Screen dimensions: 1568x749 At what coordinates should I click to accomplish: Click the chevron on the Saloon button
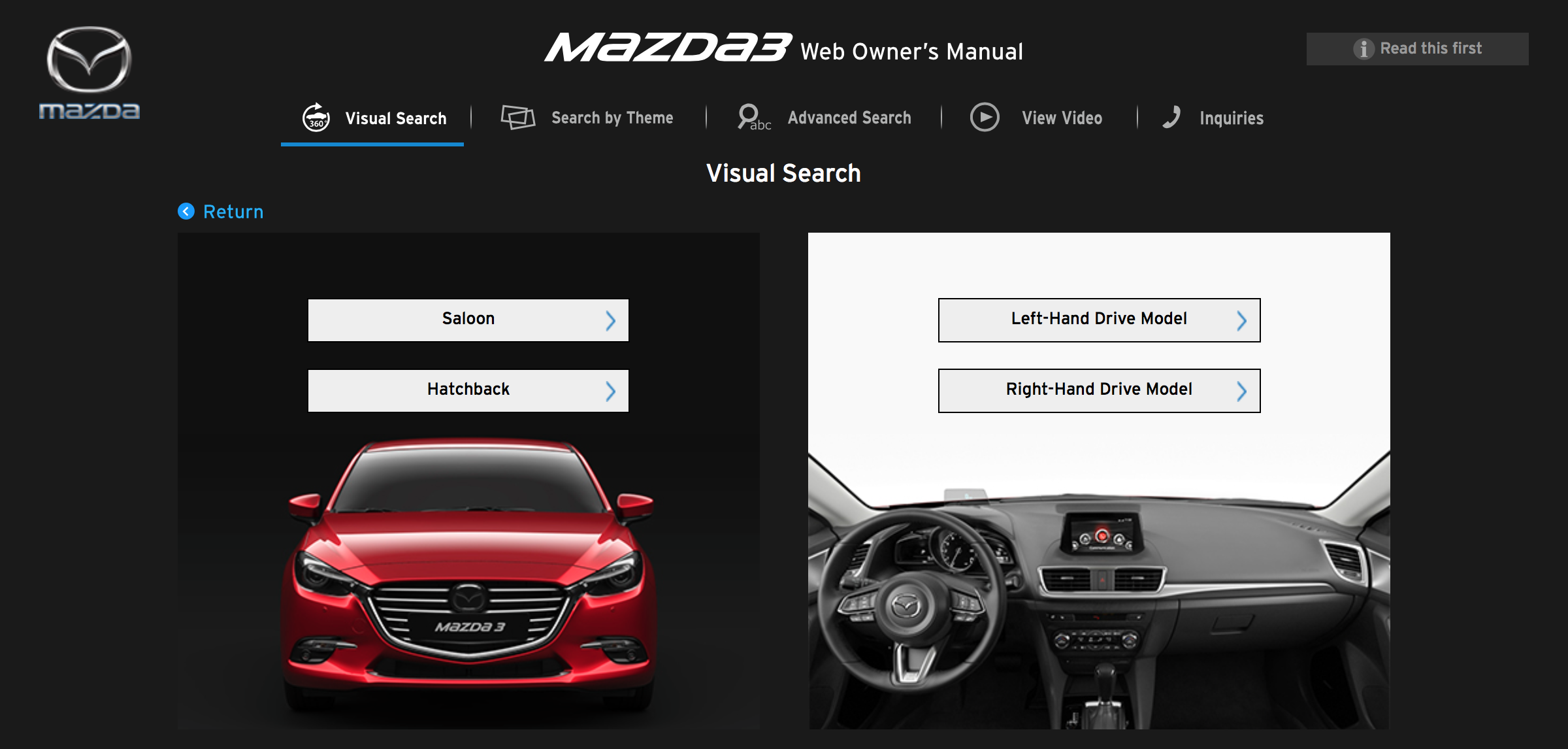tap(610, 320)
